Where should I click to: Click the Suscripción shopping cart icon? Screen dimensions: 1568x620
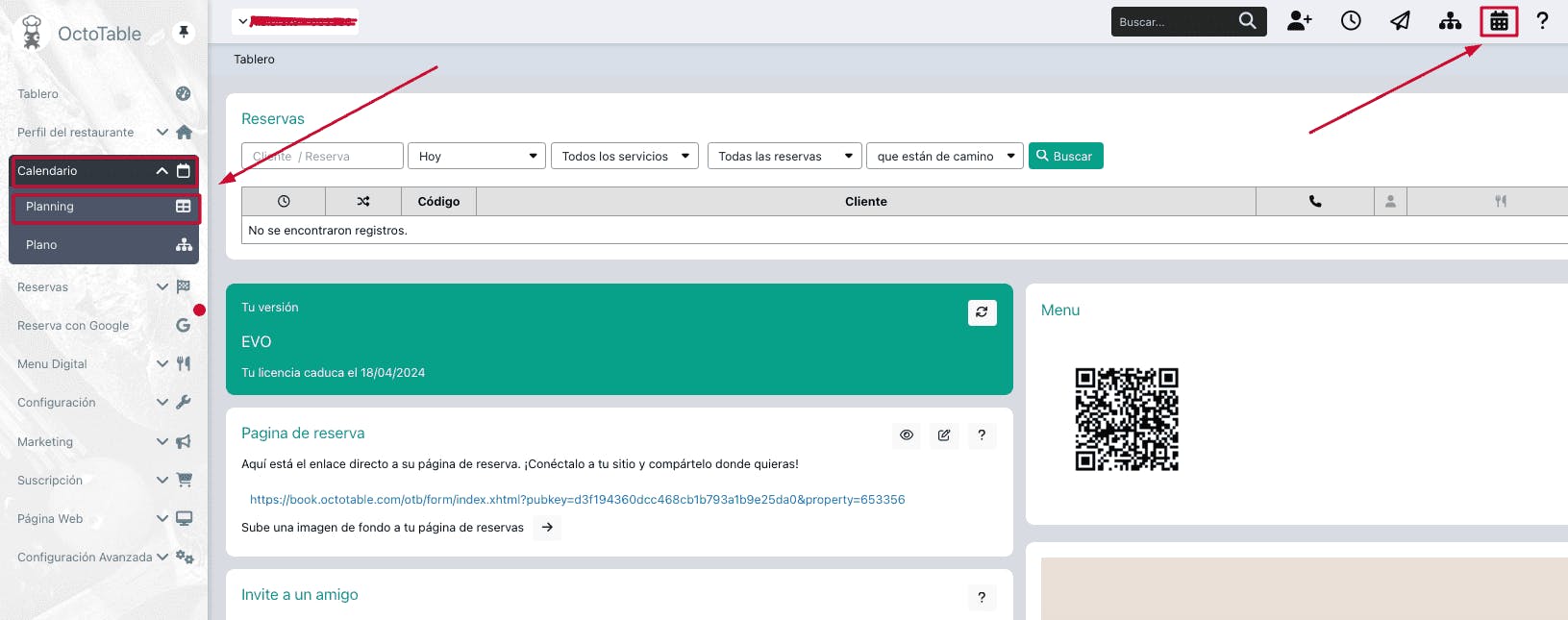point(185,480)
